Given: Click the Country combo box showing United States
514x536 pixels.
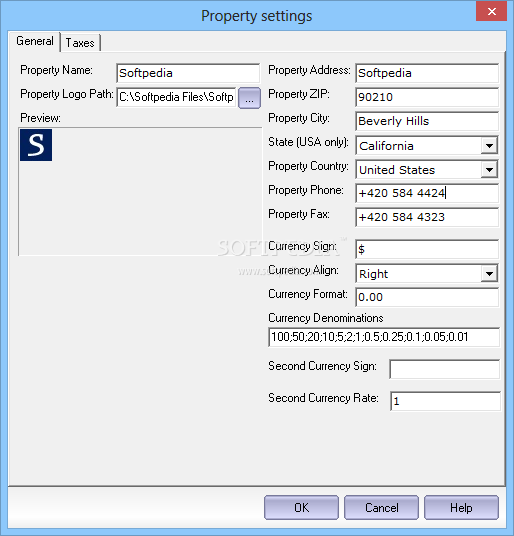Looking at the screenshot, I should 427,170.
